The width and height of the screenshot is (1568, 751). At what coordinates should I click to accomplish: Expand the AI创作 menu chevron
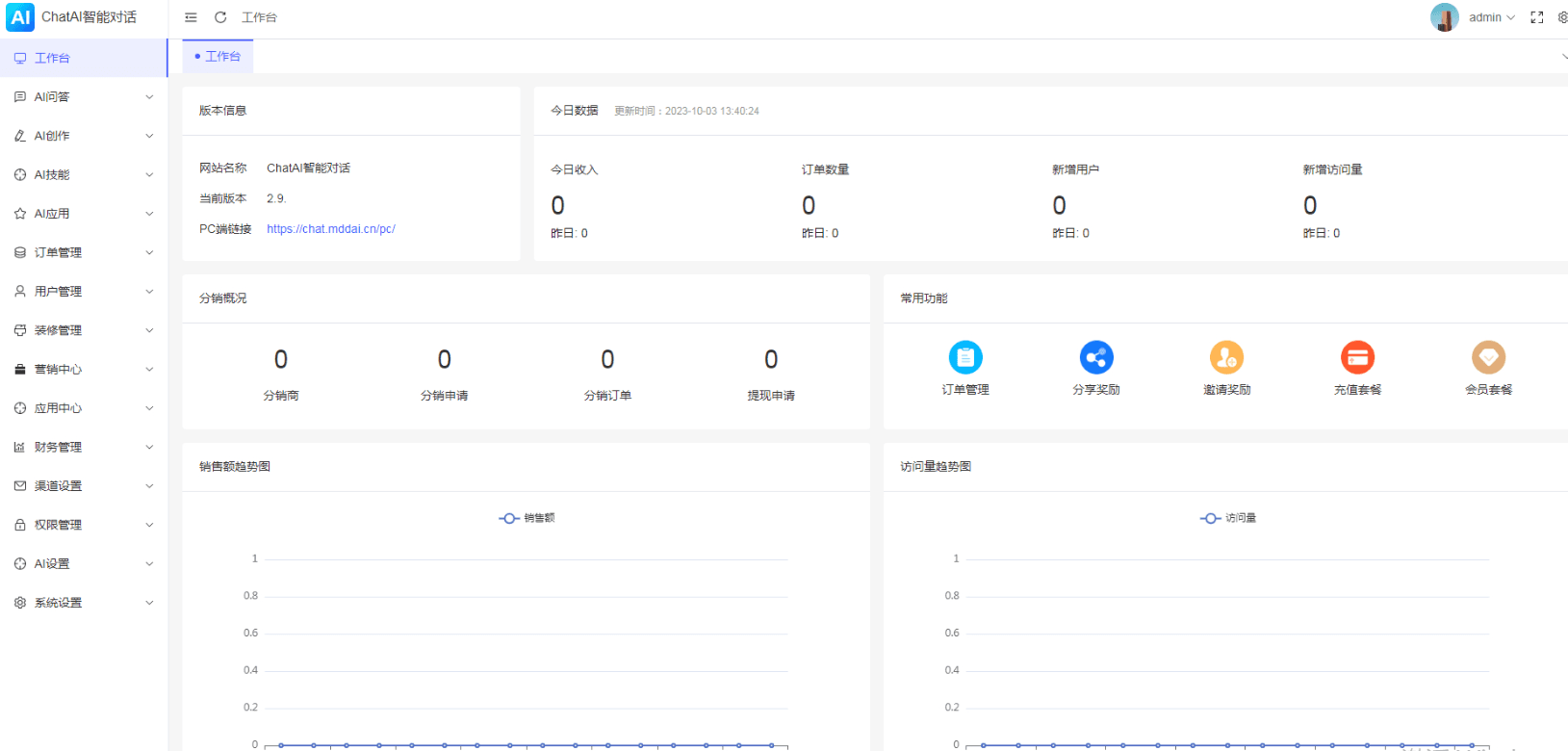(149, 136)
